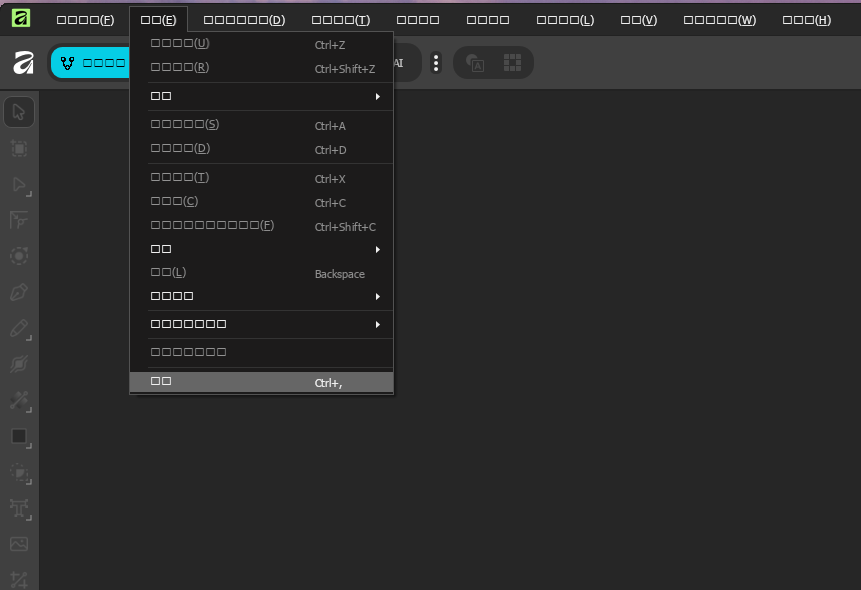Select the Place Image tool
861x590 pixels.
(18, 543)
